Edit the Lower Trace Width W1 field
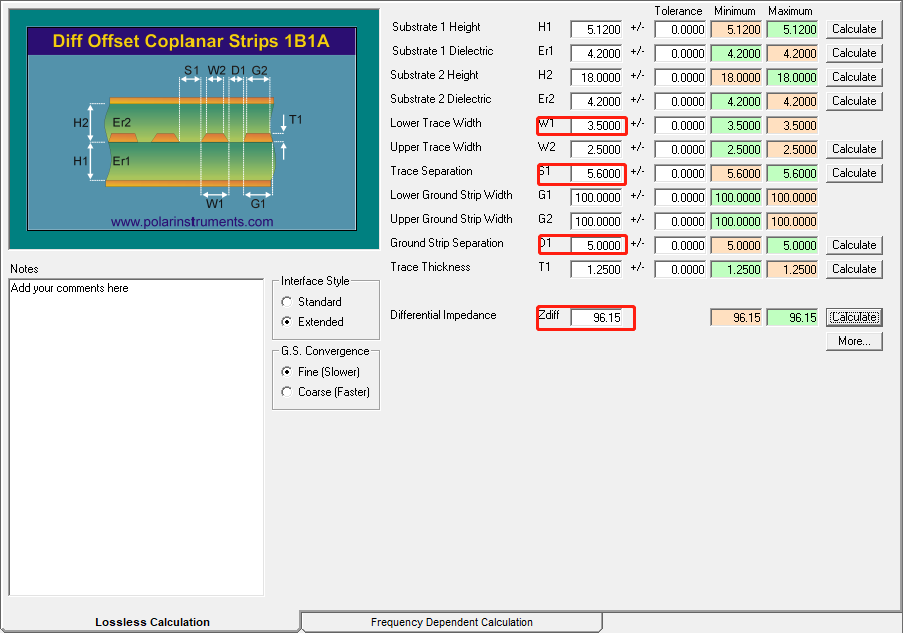 (x=596, y=126)
